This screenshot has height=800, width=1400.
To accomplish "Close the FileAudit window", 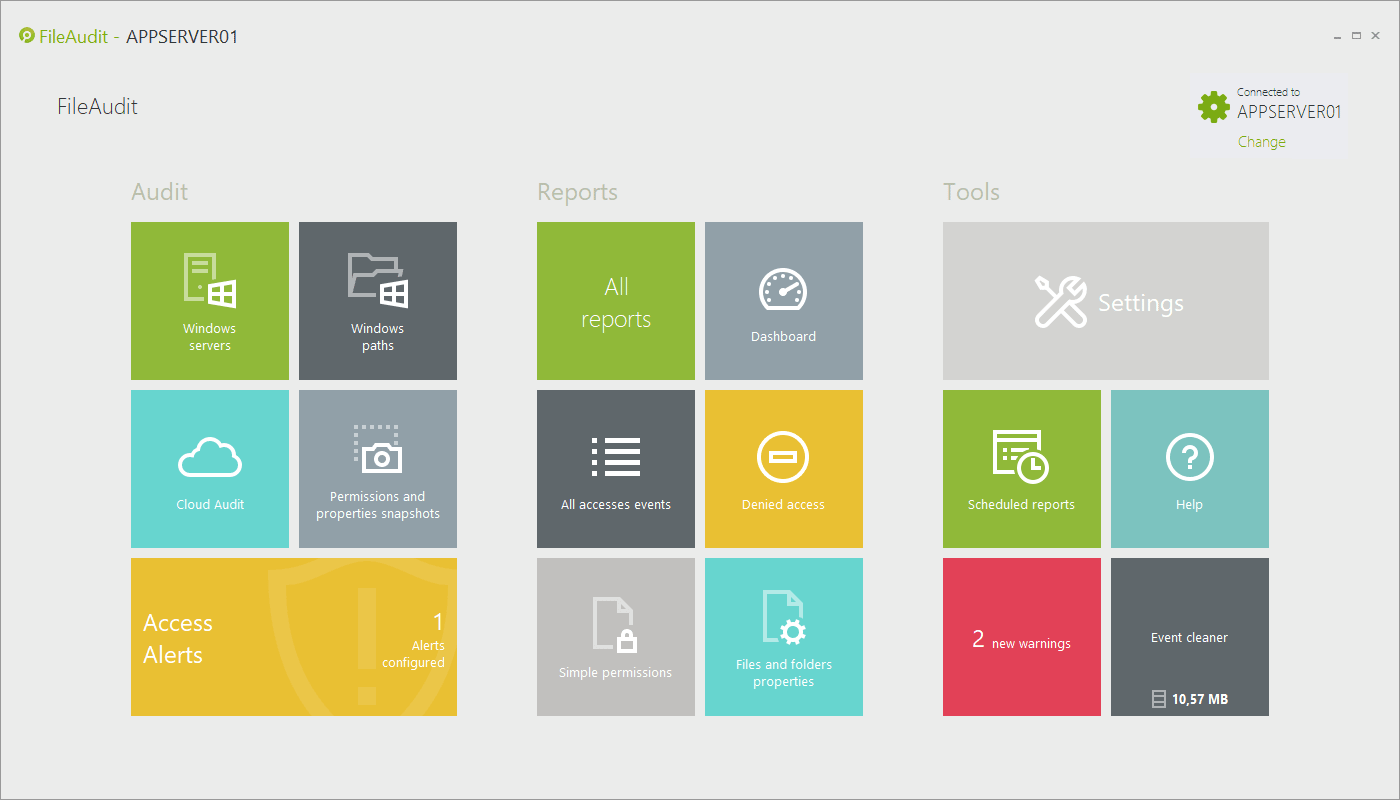I will pos(1376,36).
